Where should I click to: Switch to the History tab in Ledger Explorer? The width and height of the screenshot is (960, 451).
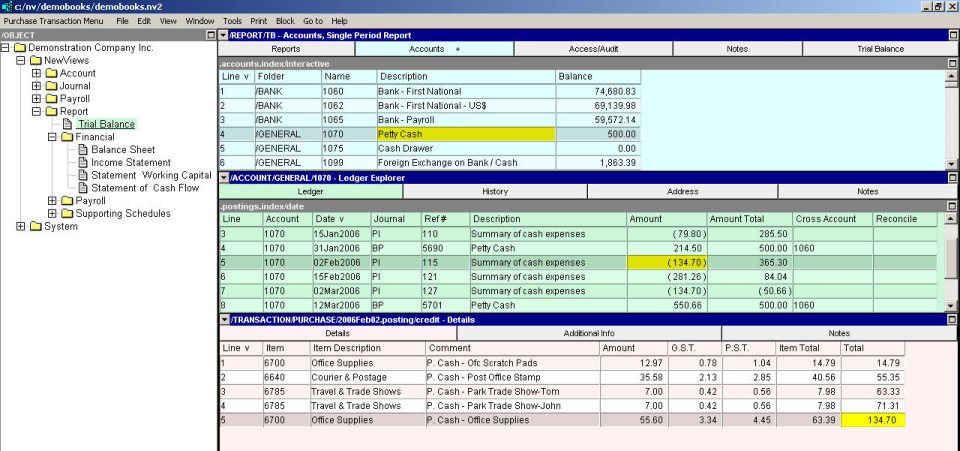tap(494, 191)
